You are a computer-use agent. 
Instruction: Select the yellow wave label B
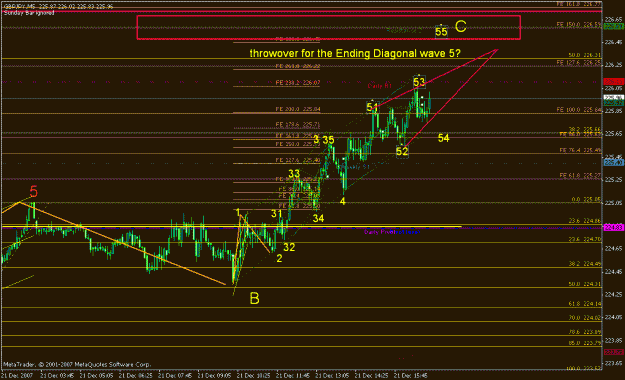[254, 298]
